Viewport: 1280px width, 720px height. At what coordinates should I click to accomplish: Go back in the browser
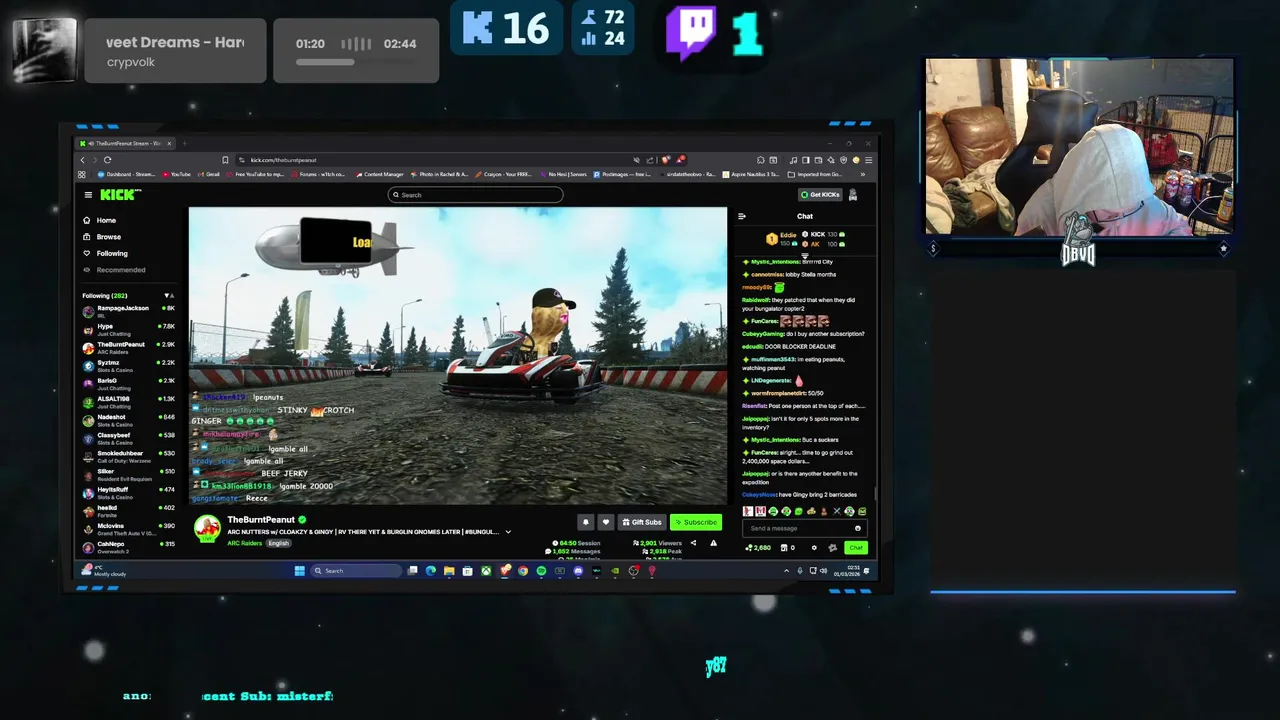pyautogui.click(x=83, y=160)
